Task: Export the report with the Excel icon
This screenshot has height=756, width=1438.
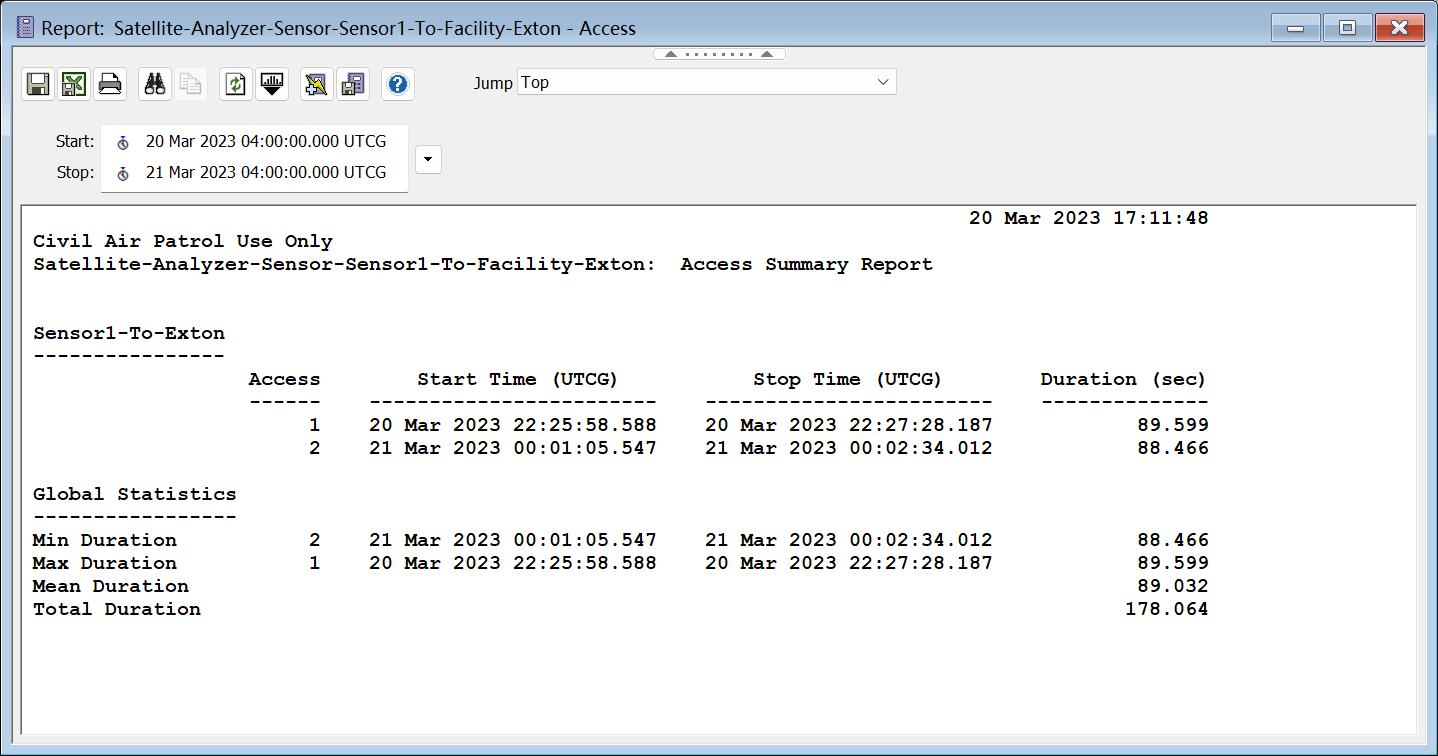Action: (x=74, y=84)
